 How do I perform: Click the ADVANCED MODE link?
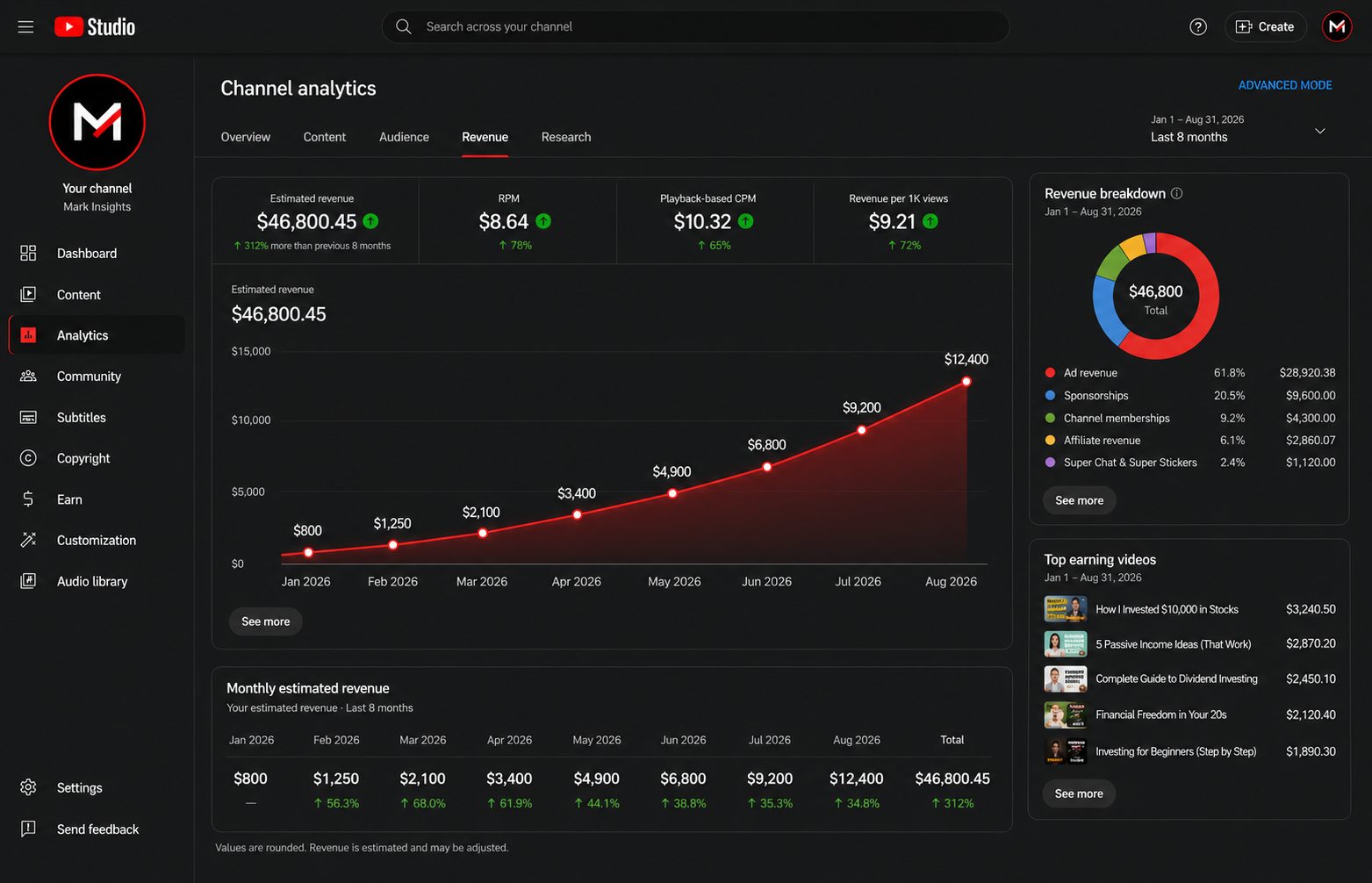[1285, 85]
